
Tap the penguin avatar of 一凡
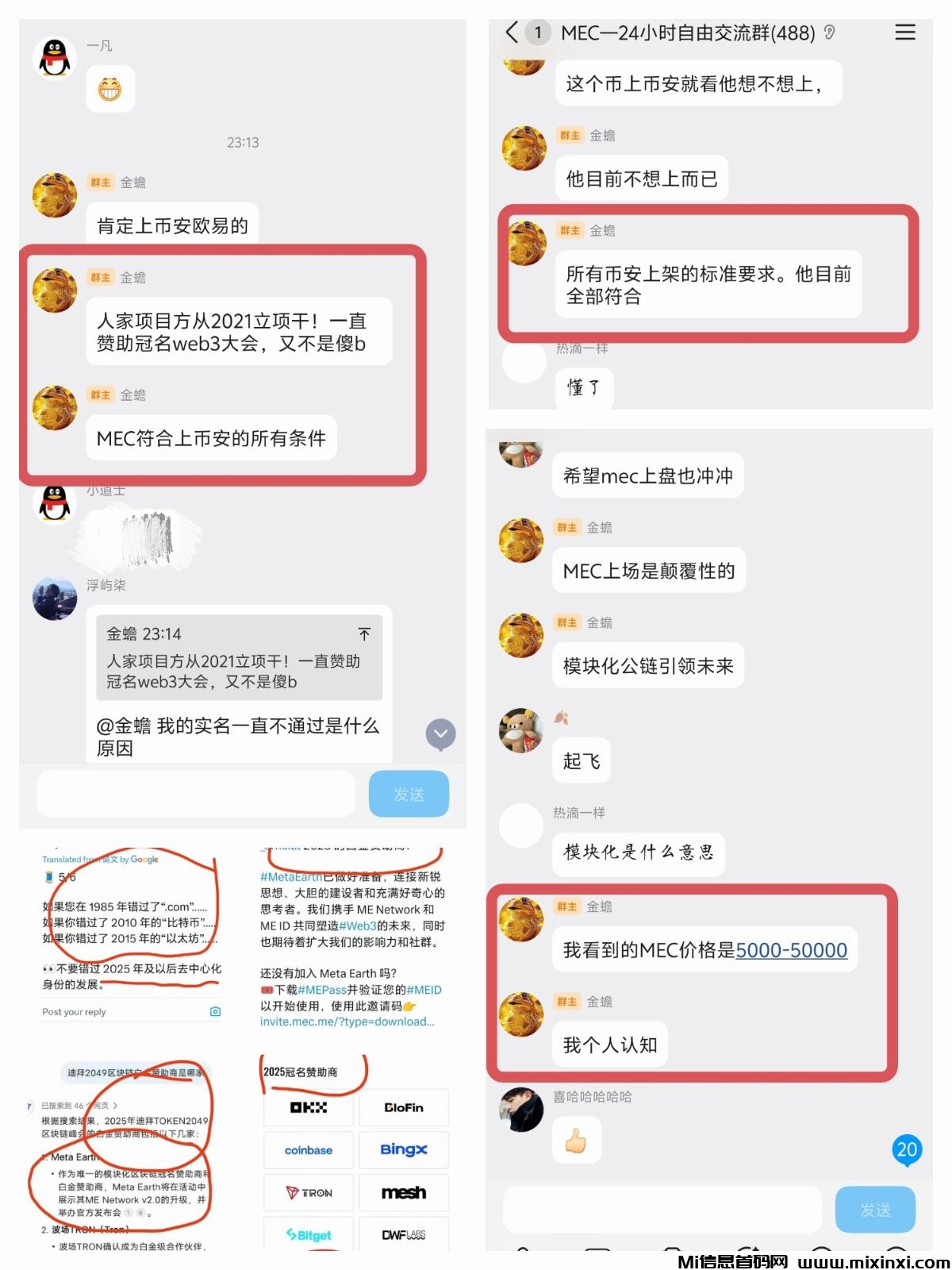click(55, 59)
